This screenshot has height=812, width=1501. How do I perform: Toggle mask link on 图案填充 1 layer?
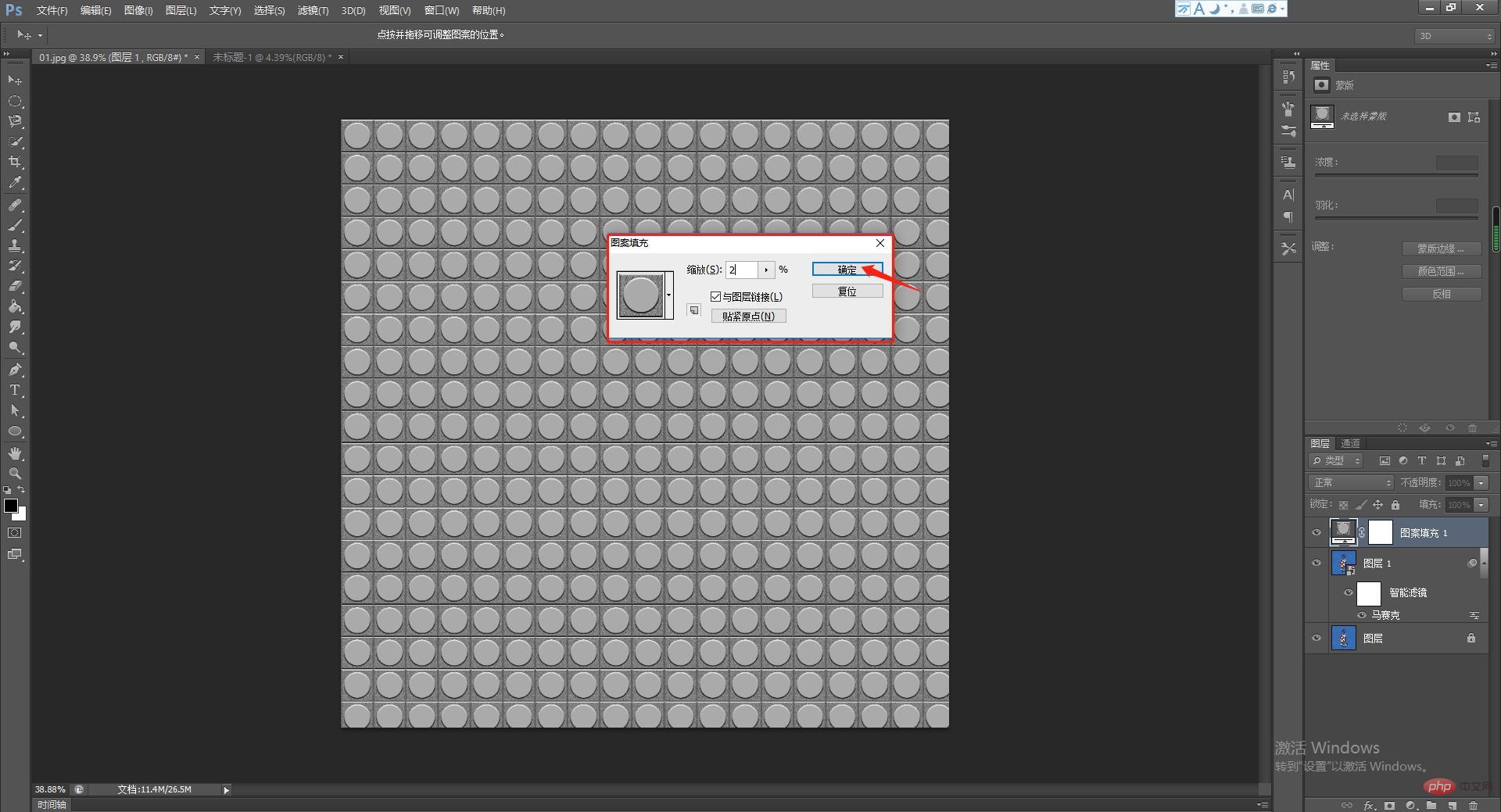click(x=1362, y=533)
